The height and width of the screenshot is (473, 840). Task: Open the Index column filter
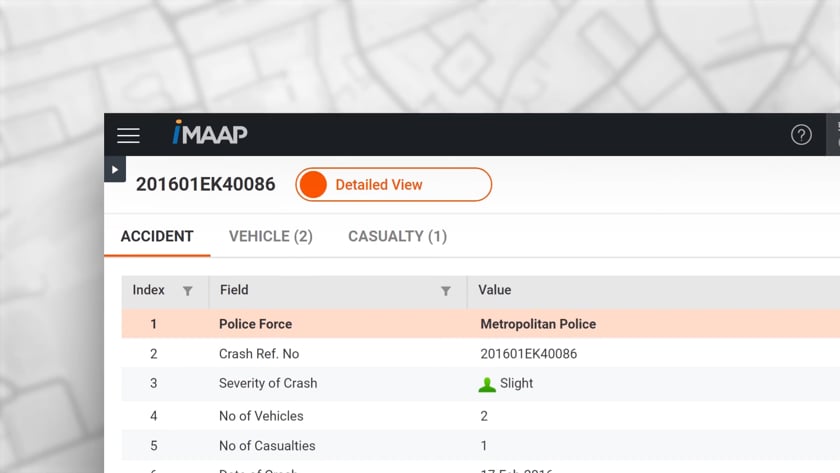tap(187, 291)
